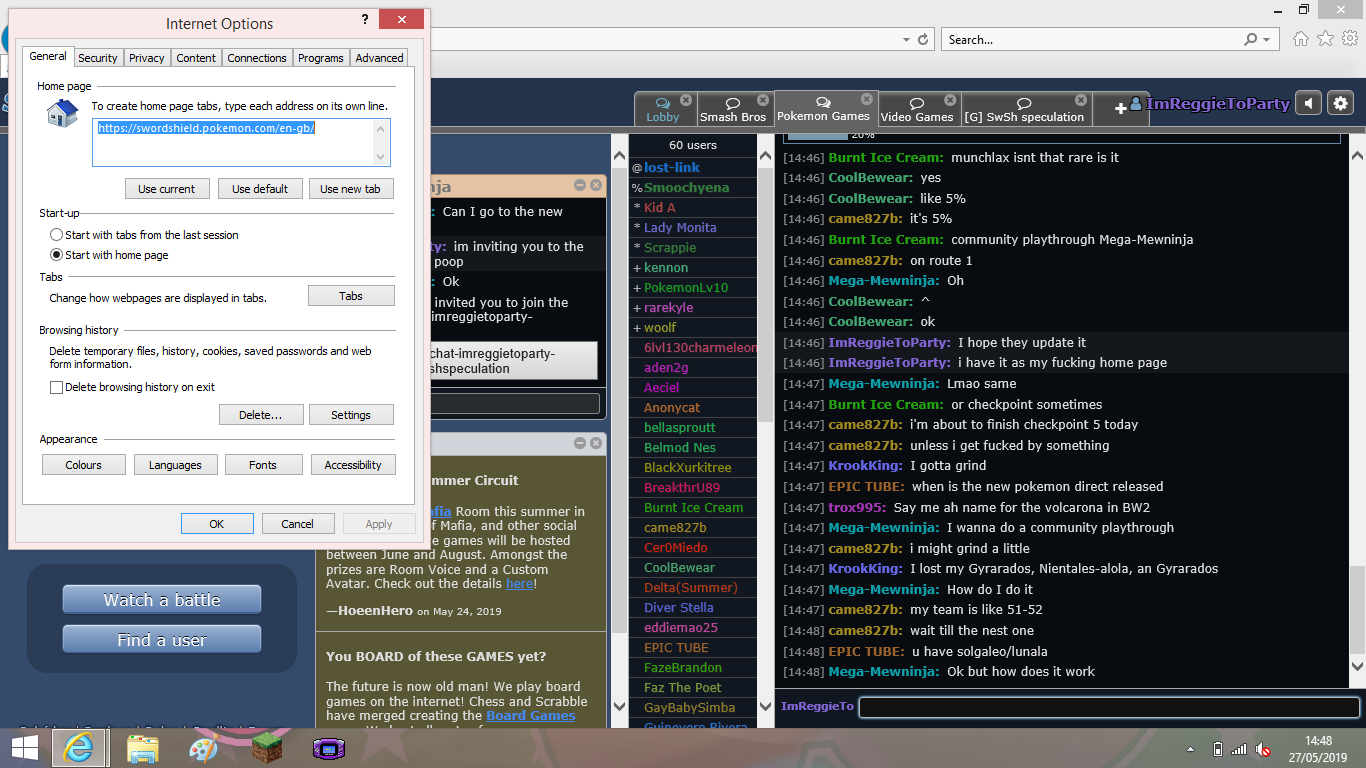Open the Game Boy emulator taskbar icon
The width and height of the screenshot is (1366, 768).
(328, 748)
